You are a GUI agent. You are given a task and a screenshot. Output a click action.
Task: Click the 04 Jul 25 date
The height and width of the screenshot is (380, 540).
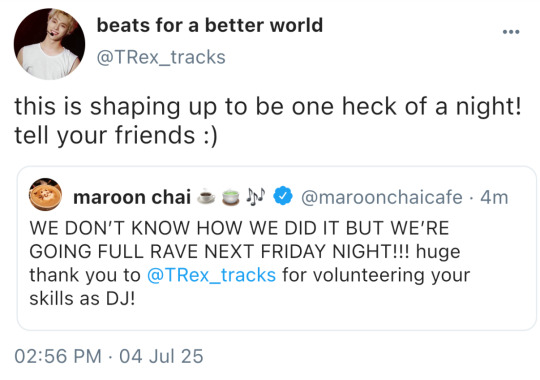point(161,356)
